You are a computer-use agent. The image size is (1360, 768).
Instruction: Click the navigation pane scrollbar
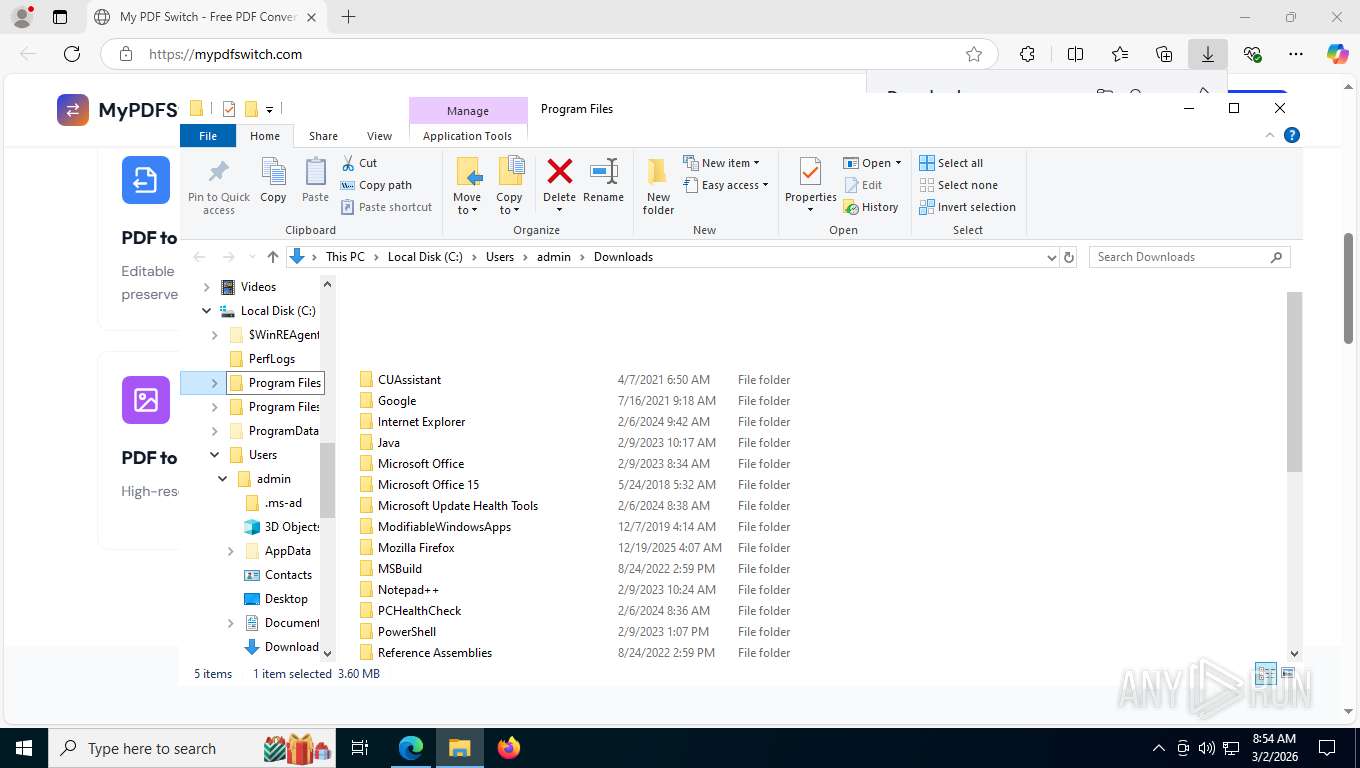pyautogui.click(x=327, y=480)
